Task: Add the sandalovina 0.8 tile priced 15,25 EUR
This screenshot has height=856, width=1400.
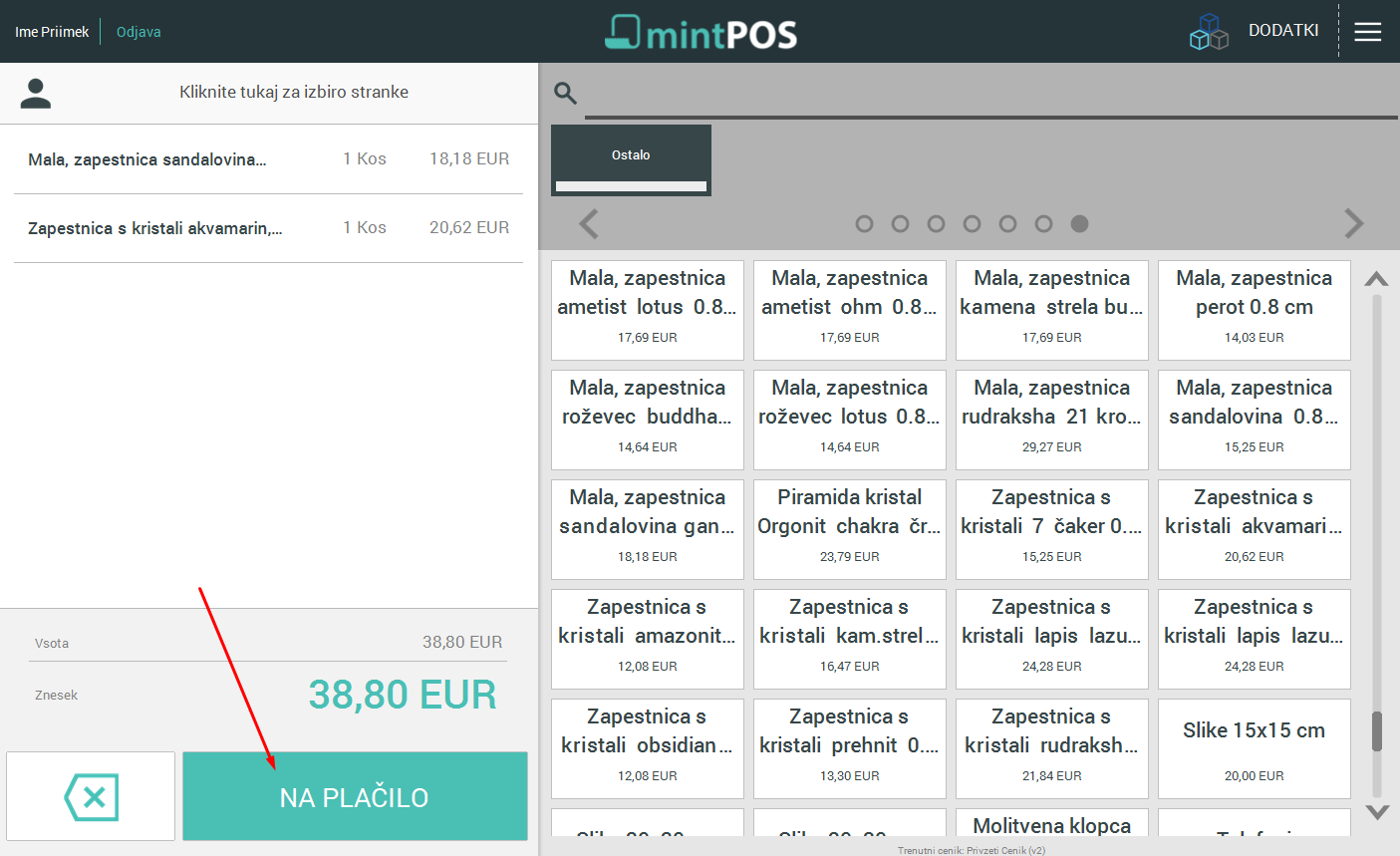Action: 1255,420
